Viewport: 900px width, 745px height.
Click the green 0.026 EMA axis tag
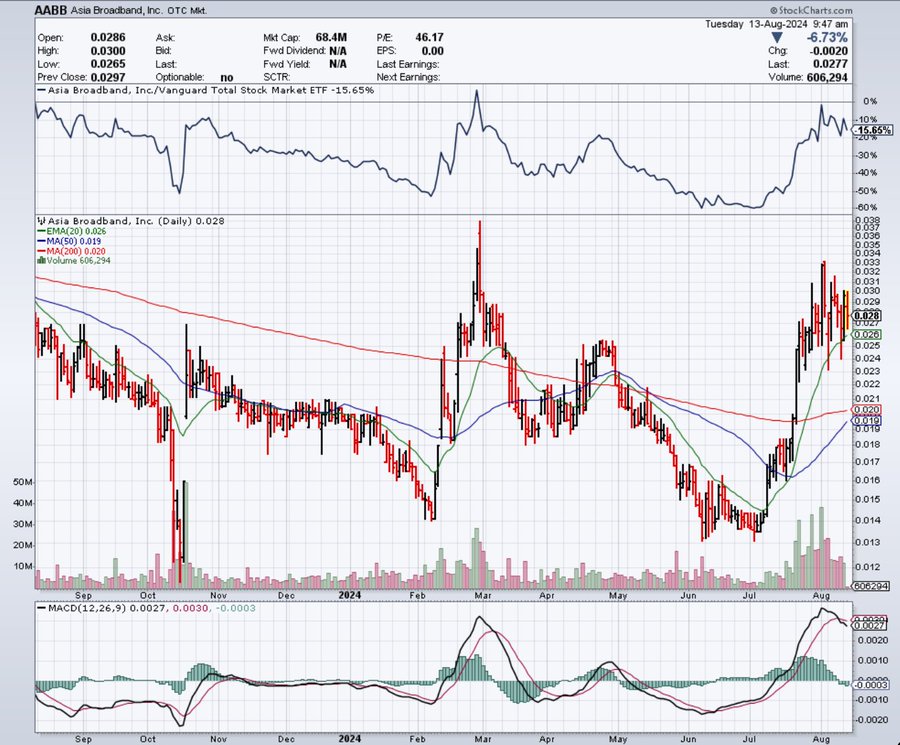(x=867, y=335)
